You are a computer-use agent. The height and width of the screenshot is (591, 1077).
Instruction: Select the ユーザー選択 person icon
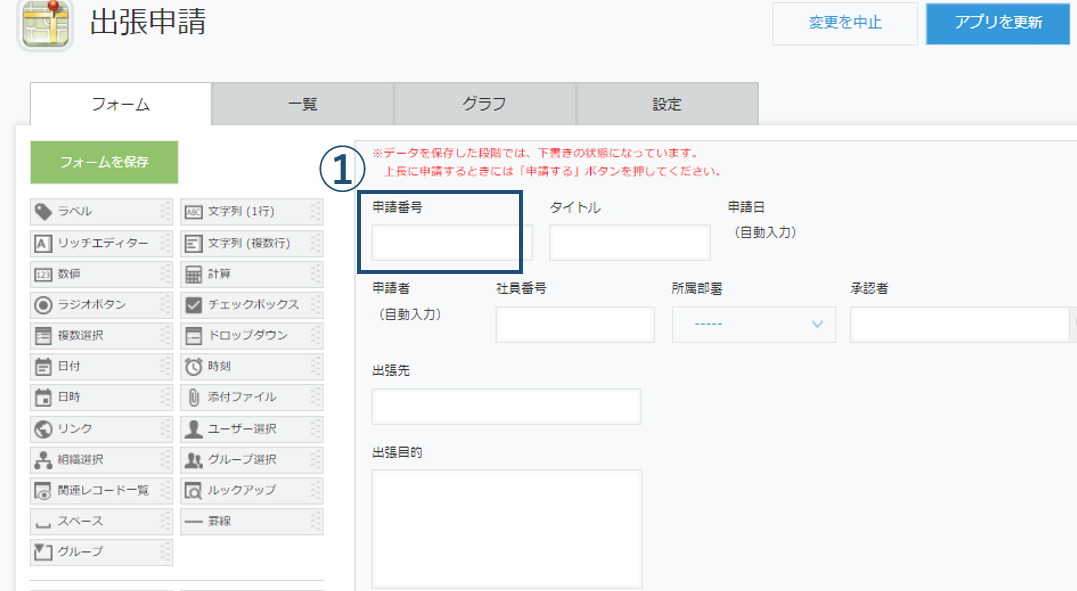click(194, 429)
